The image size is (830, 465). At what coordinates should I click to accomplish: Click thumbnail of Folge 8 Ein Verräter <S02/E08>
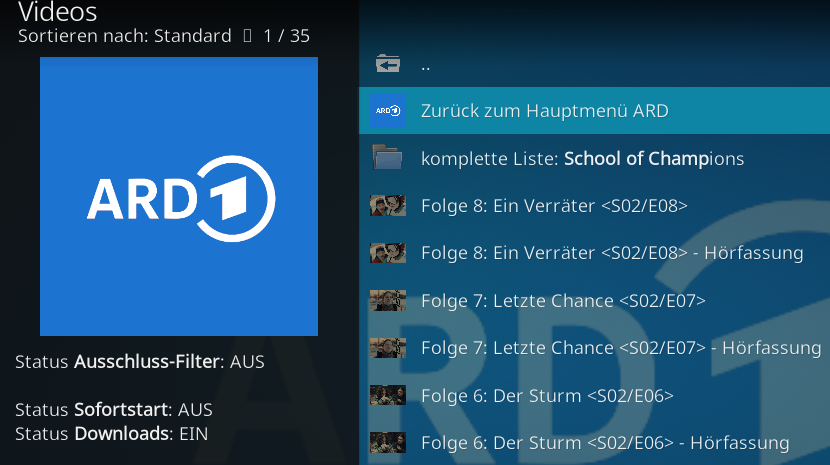(x=387, y=205)
